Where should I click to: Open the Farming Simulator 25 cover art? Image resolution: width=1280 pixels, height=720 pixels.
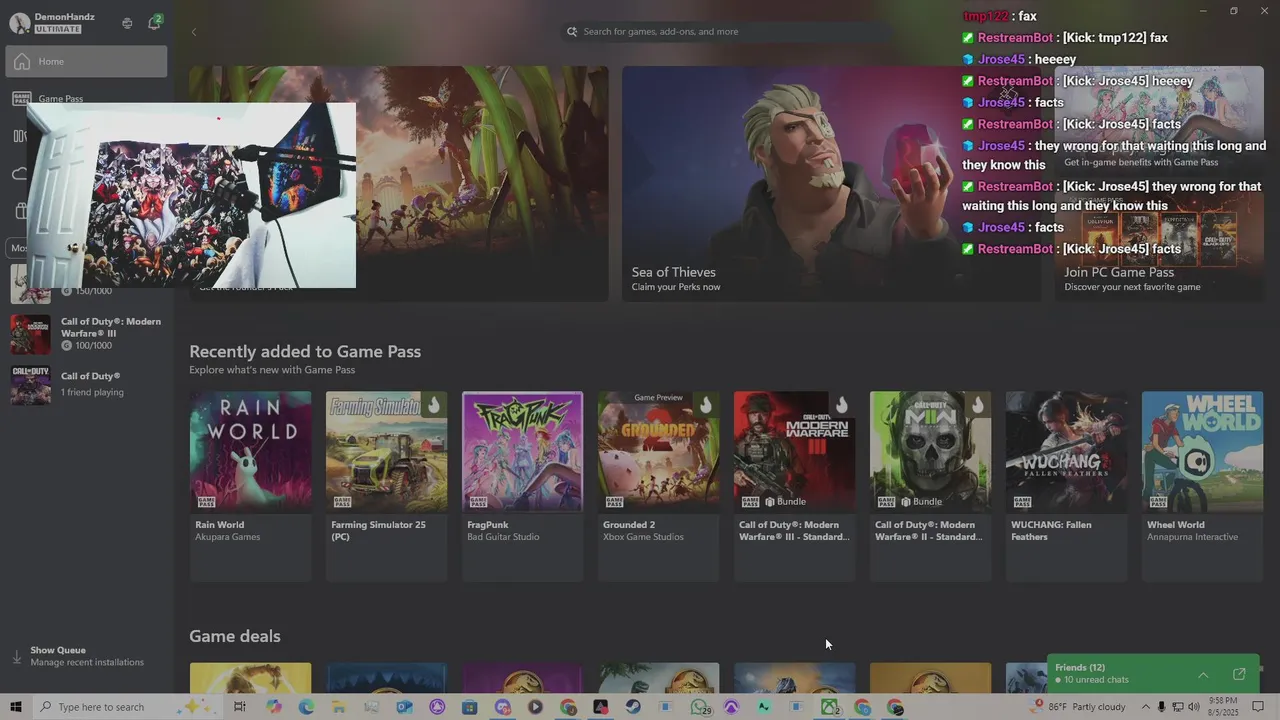coord(386,451)
